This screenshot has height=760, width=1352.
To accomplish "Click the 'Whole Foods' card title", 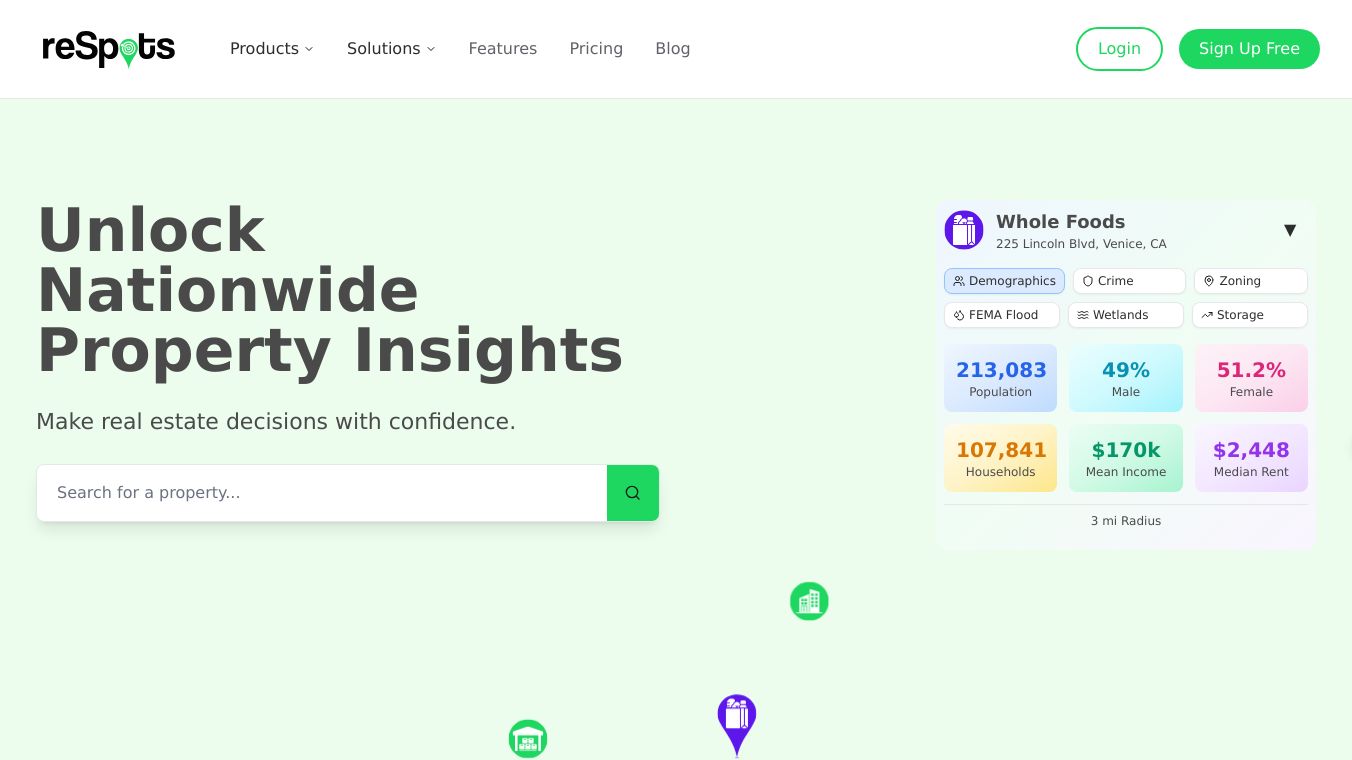I will [1060, 222].
